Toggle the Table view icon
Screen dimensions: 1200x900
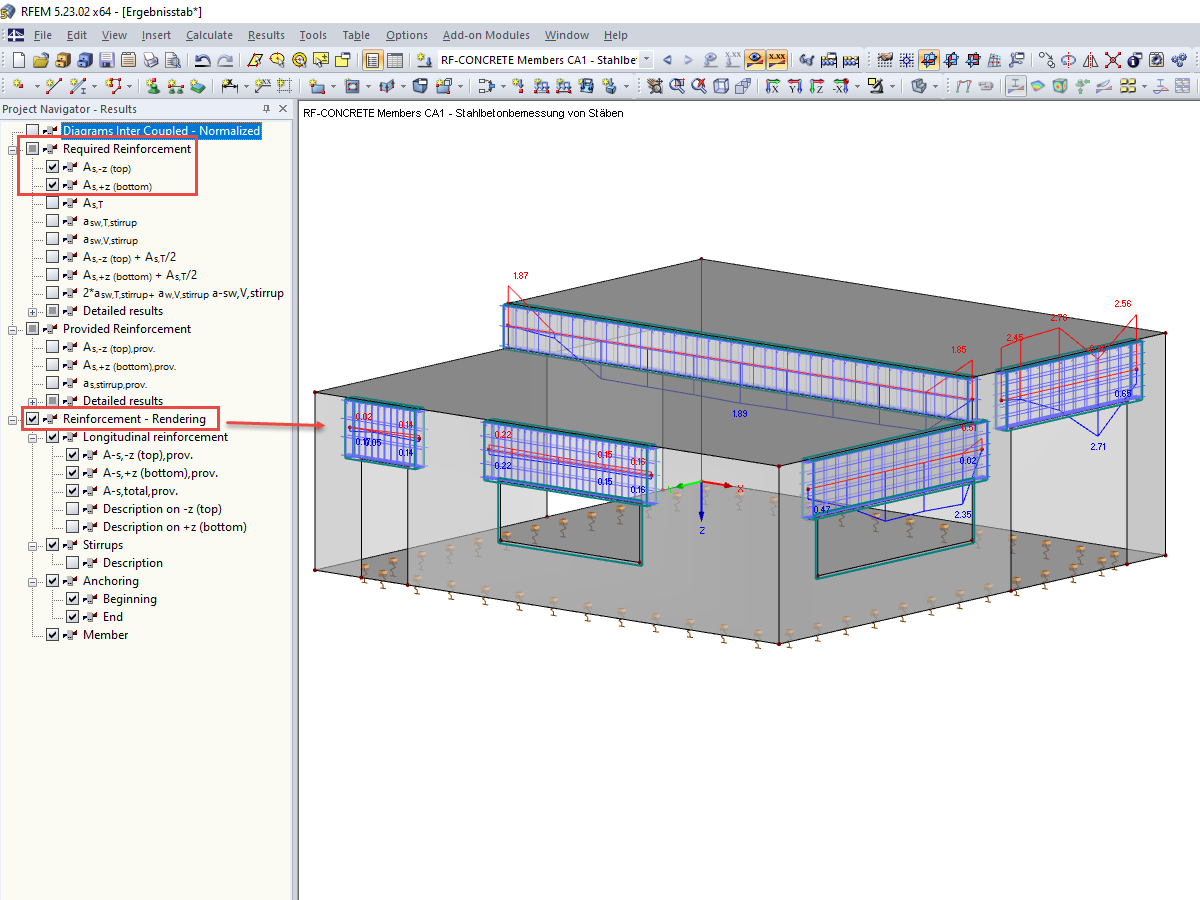coord(395,60)
